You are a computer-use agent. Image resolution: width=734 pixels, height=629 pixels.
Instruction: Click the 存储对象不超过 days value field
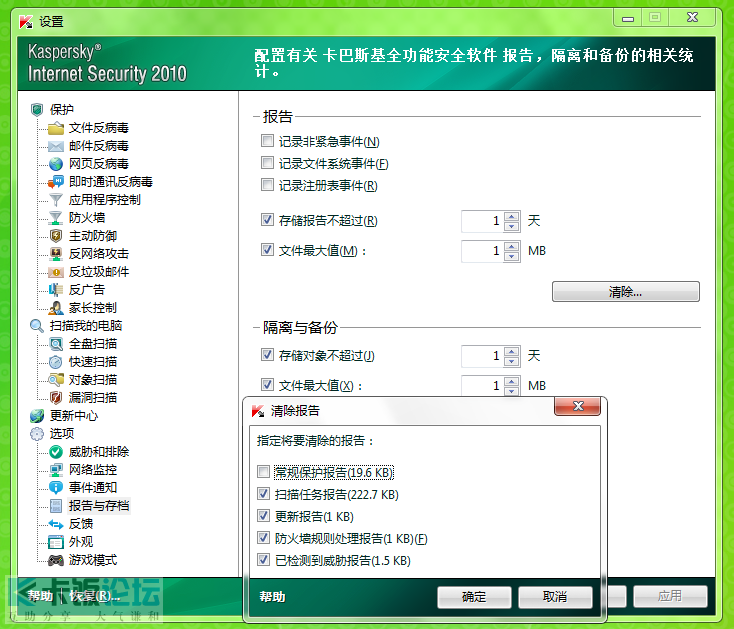tap(483, 356)
